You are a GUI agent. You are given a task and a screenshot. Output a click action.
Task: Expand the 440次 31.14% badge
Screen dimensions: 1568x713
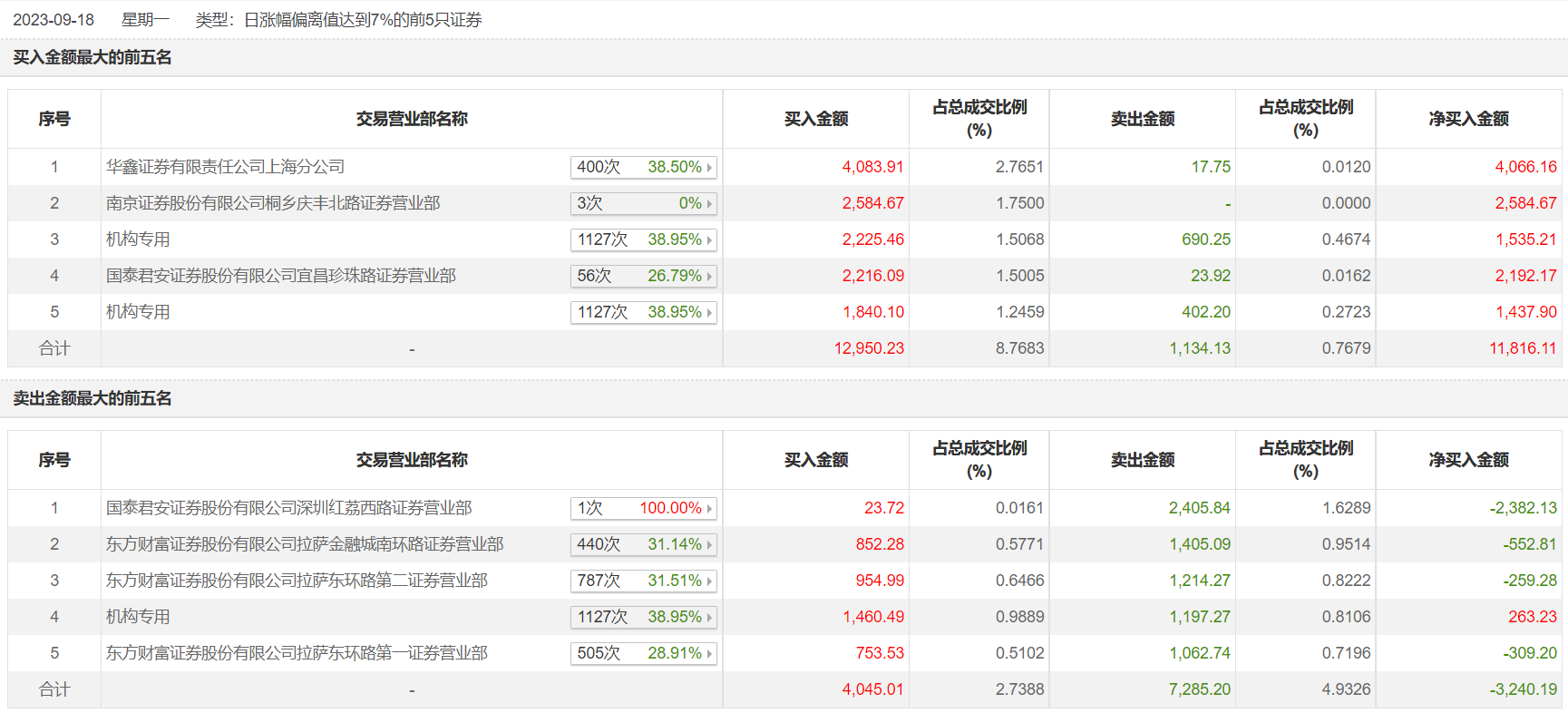(644, 544)
